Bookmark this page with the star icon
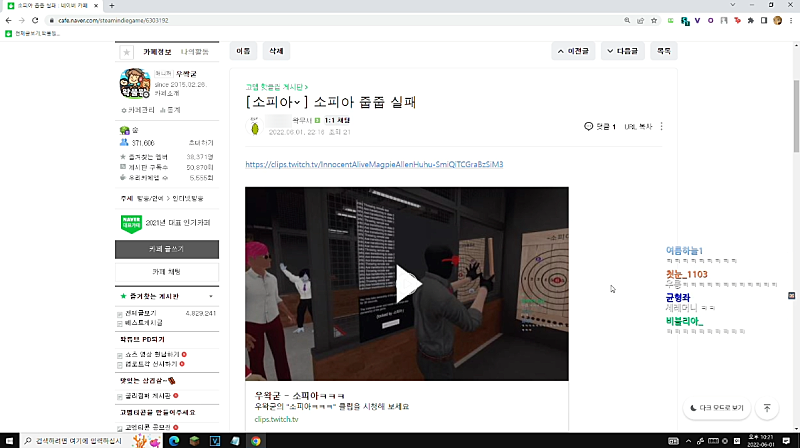The image size is (800, 448). [654, 20]
